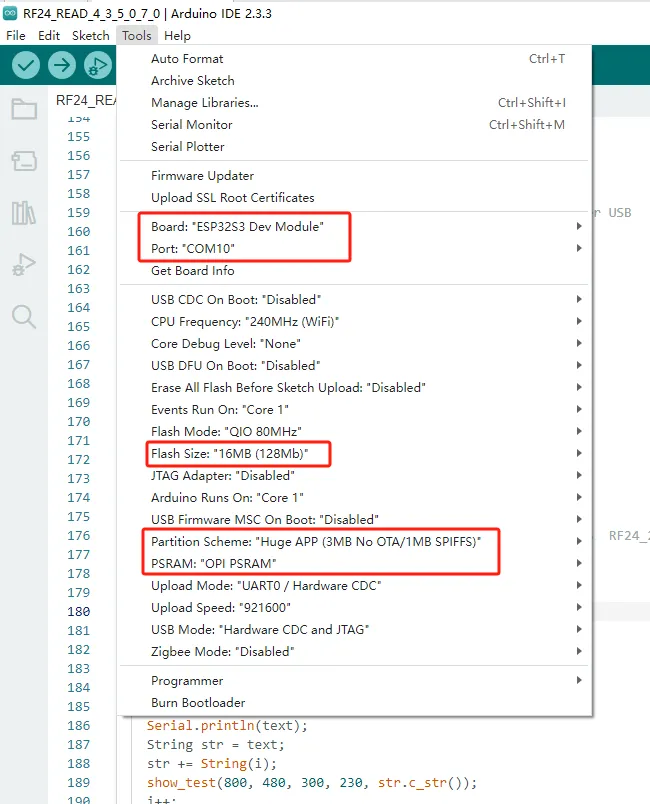Open the Boards Manager sidebar icon

[24, 161]
